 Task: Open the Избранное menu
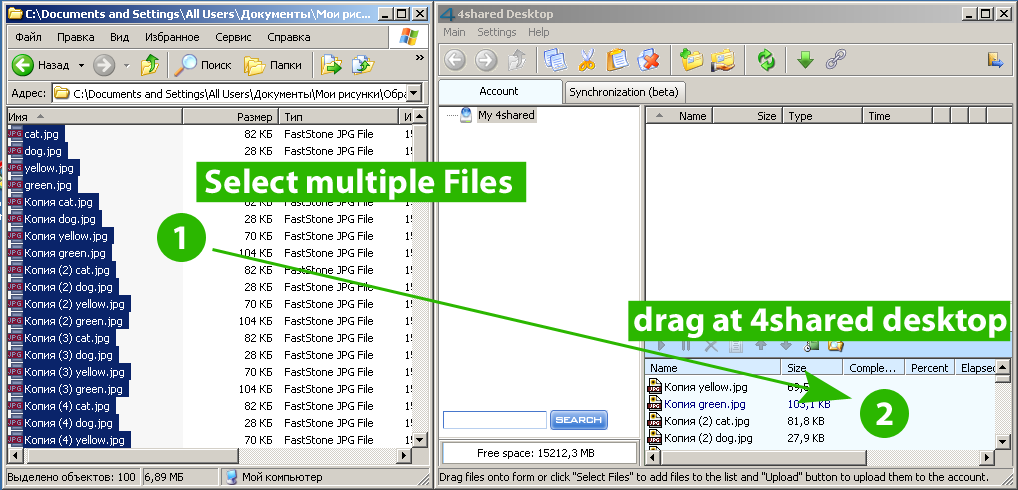coord(172,37)
